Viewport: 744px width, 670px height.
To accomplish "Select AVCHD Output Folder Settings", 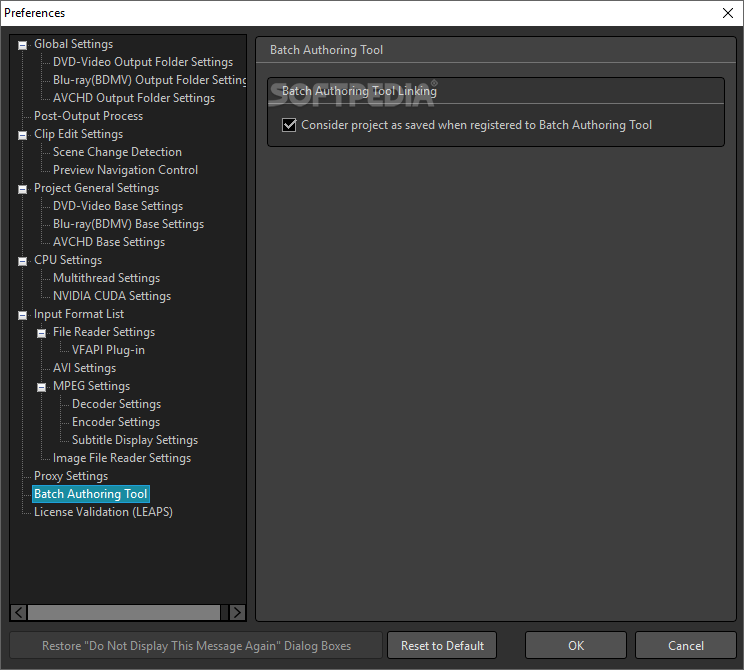I will (134, 98).
